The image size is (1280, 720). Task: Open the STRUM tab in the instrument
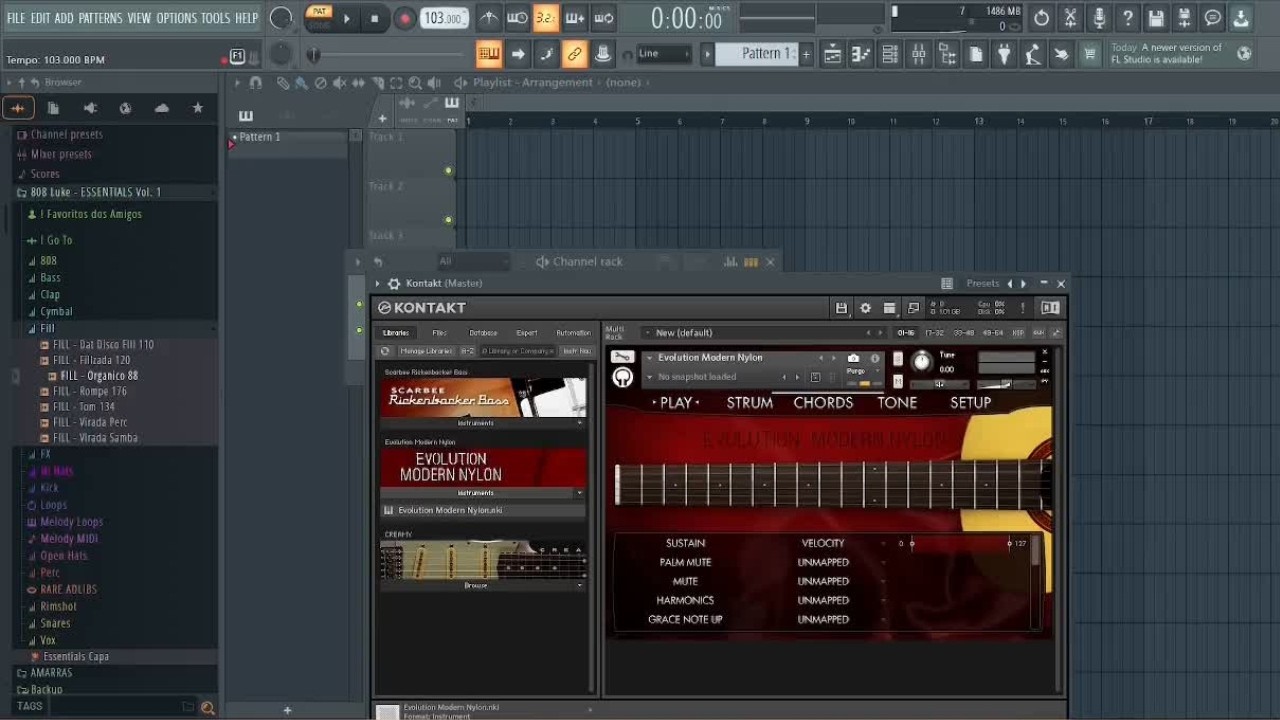749,403
